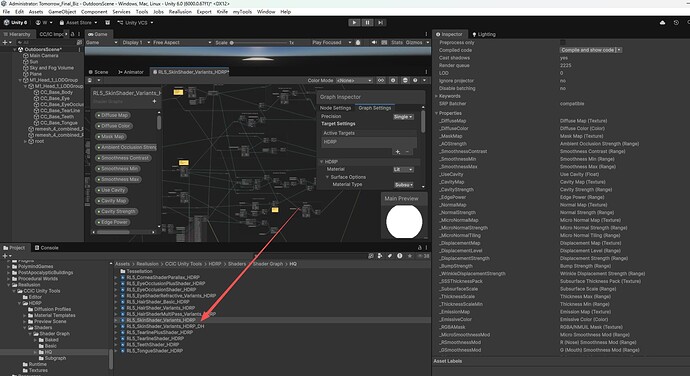Toggle favorites star icon in Project toolbar
This screenshot has width=690, height=376.
pyautogui.click(x=410, y=256)
